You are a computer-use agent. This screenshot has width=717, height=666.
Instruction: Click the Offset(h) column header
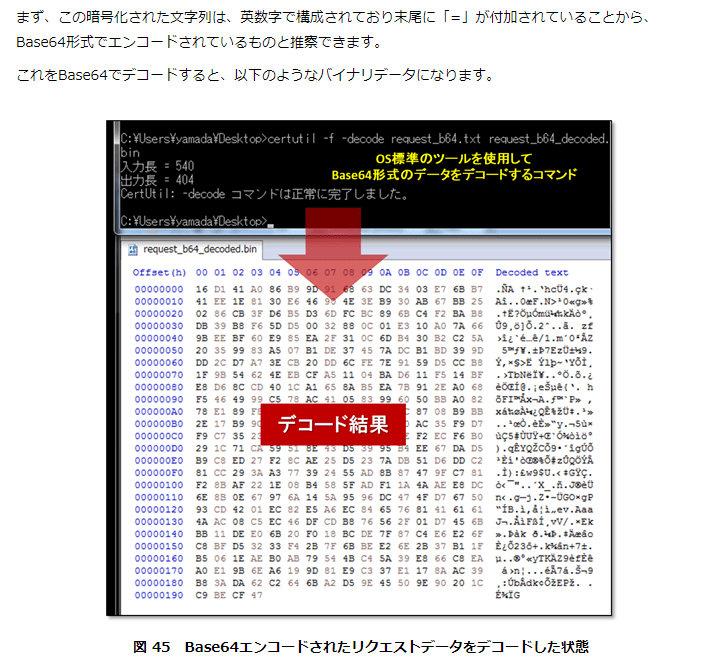tap(159, 273)
